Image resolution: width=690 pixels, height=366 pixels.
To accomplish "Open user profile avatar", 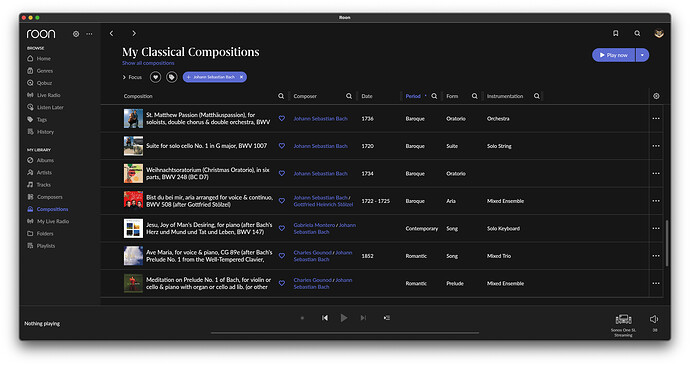I will point(659,33).
